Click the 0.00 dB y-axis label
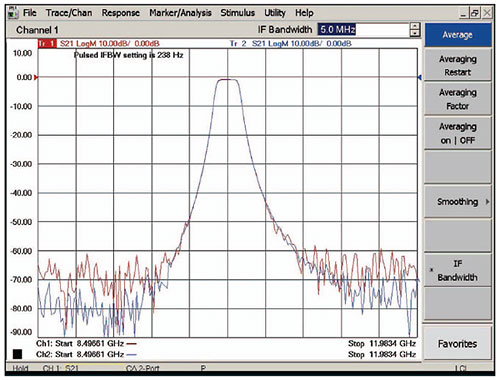500x380 pixels. [24, 77]
